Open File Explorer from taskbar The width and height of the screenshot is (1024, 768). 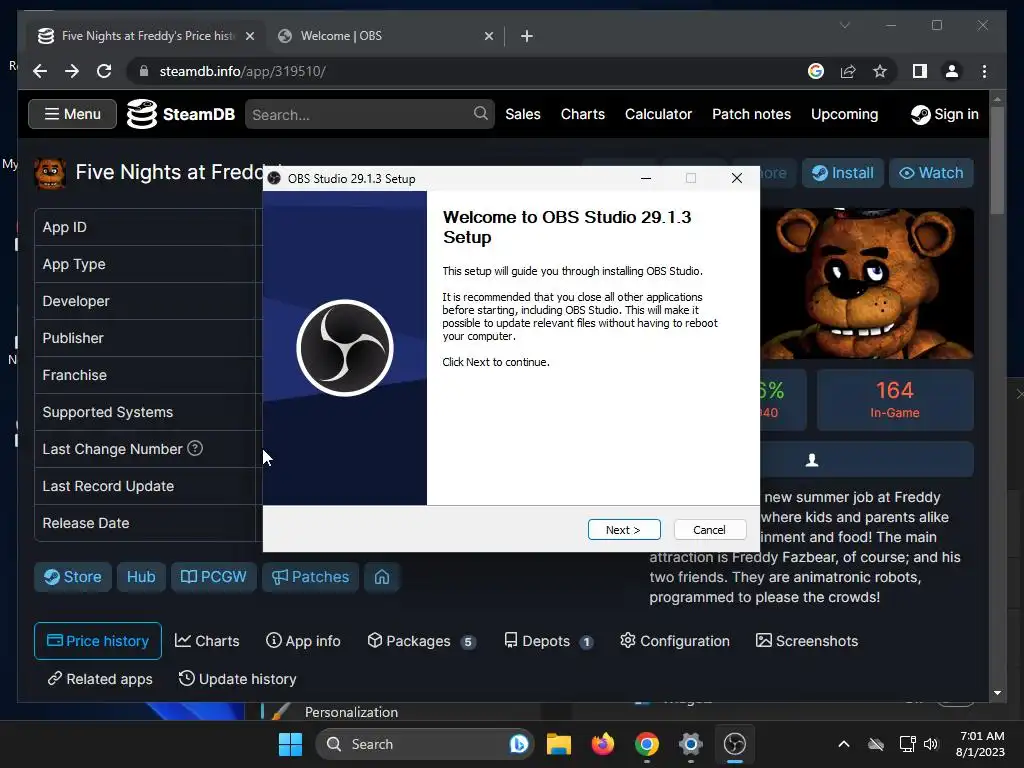[x=559, y=744]
